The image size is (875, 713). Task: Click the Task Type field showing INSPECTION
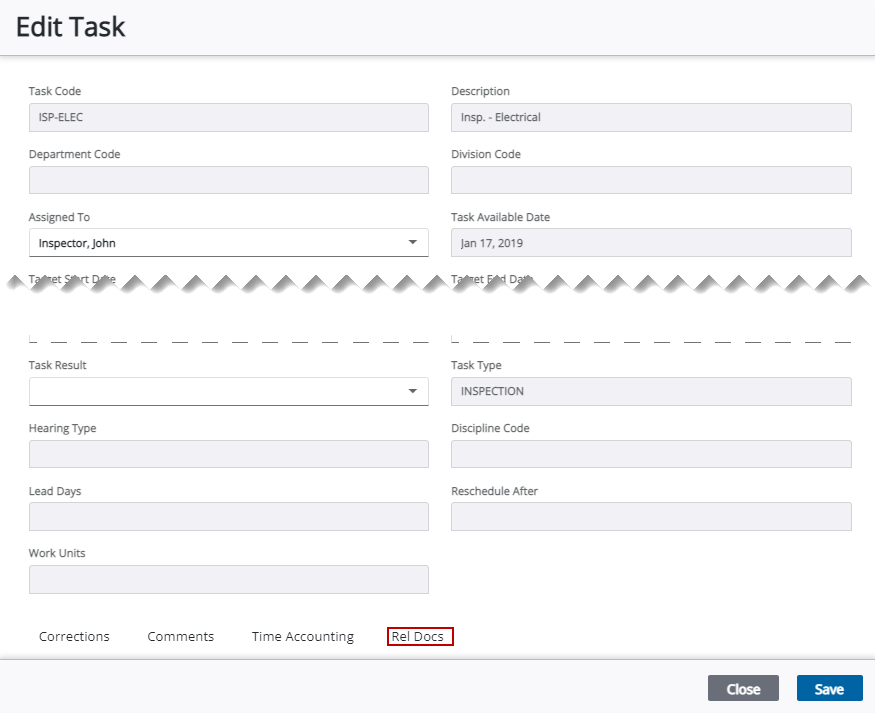click(651, 391)
